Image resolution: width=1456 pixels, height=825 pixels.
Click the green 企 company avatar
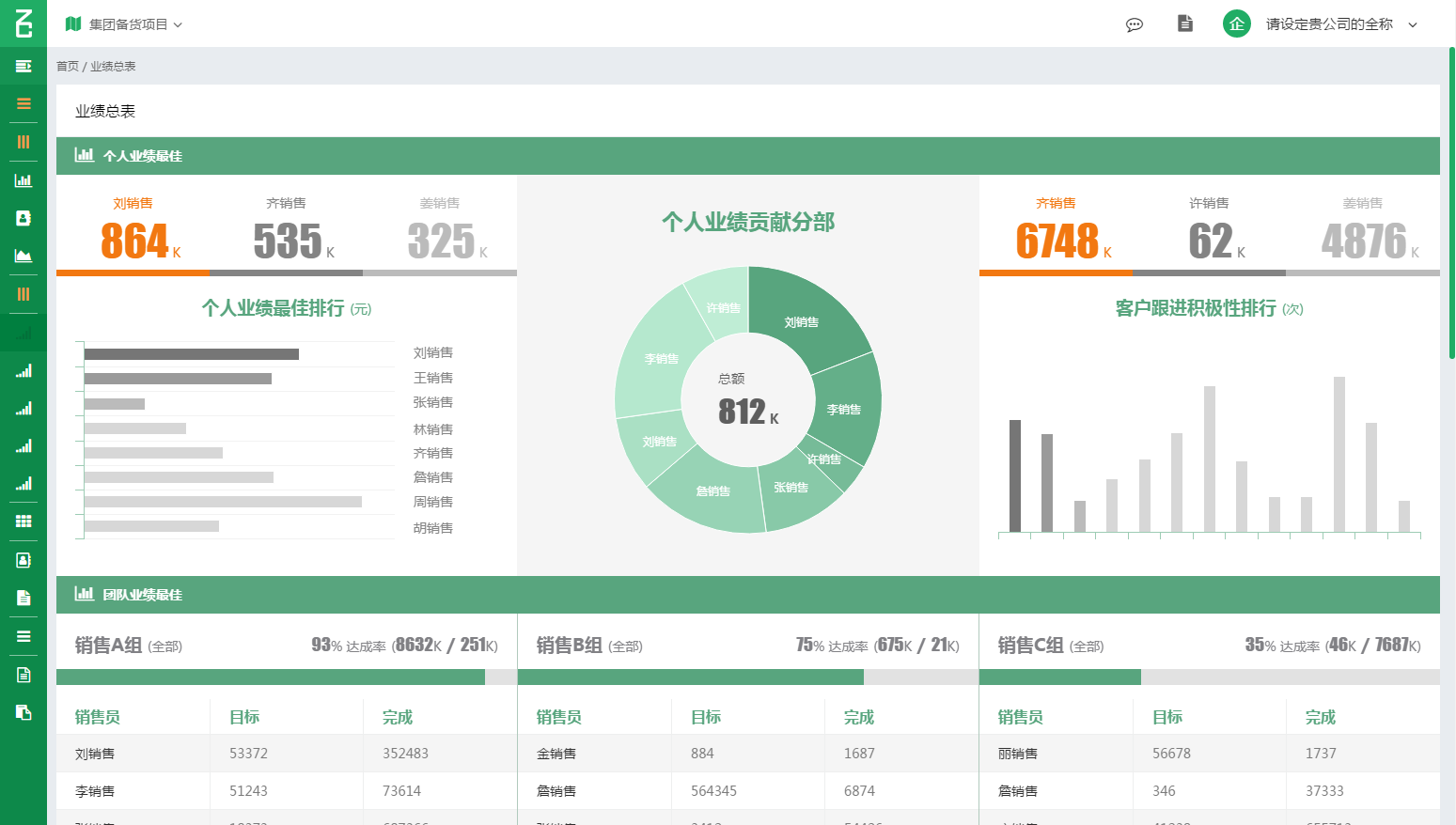tap(1236, 24)
